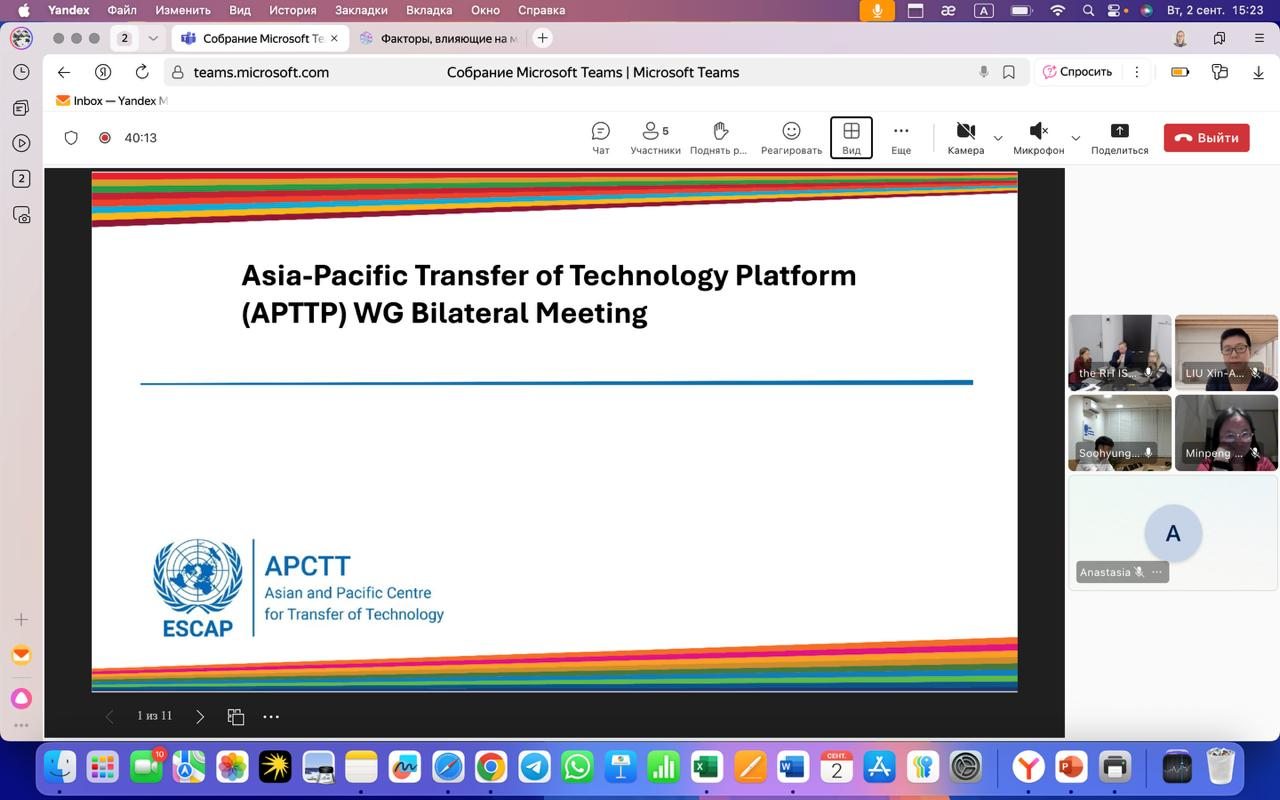Screen dimensions: 1280x800
Task: Open the screenshot tool in browser sidebar
Action: tap(21, 215)
